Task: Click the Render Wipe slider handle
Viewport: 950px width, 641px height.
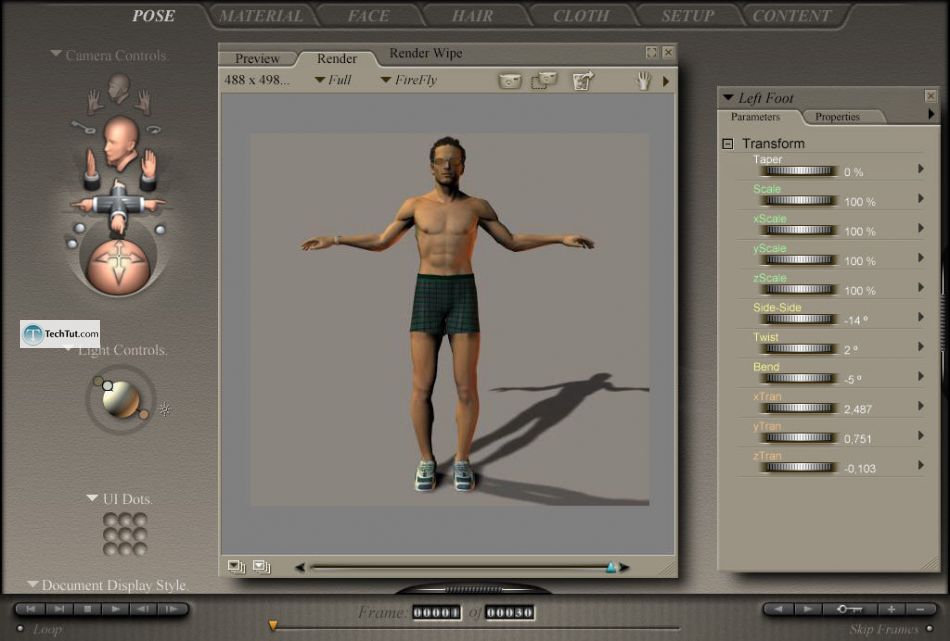Action: click(611, 567)
